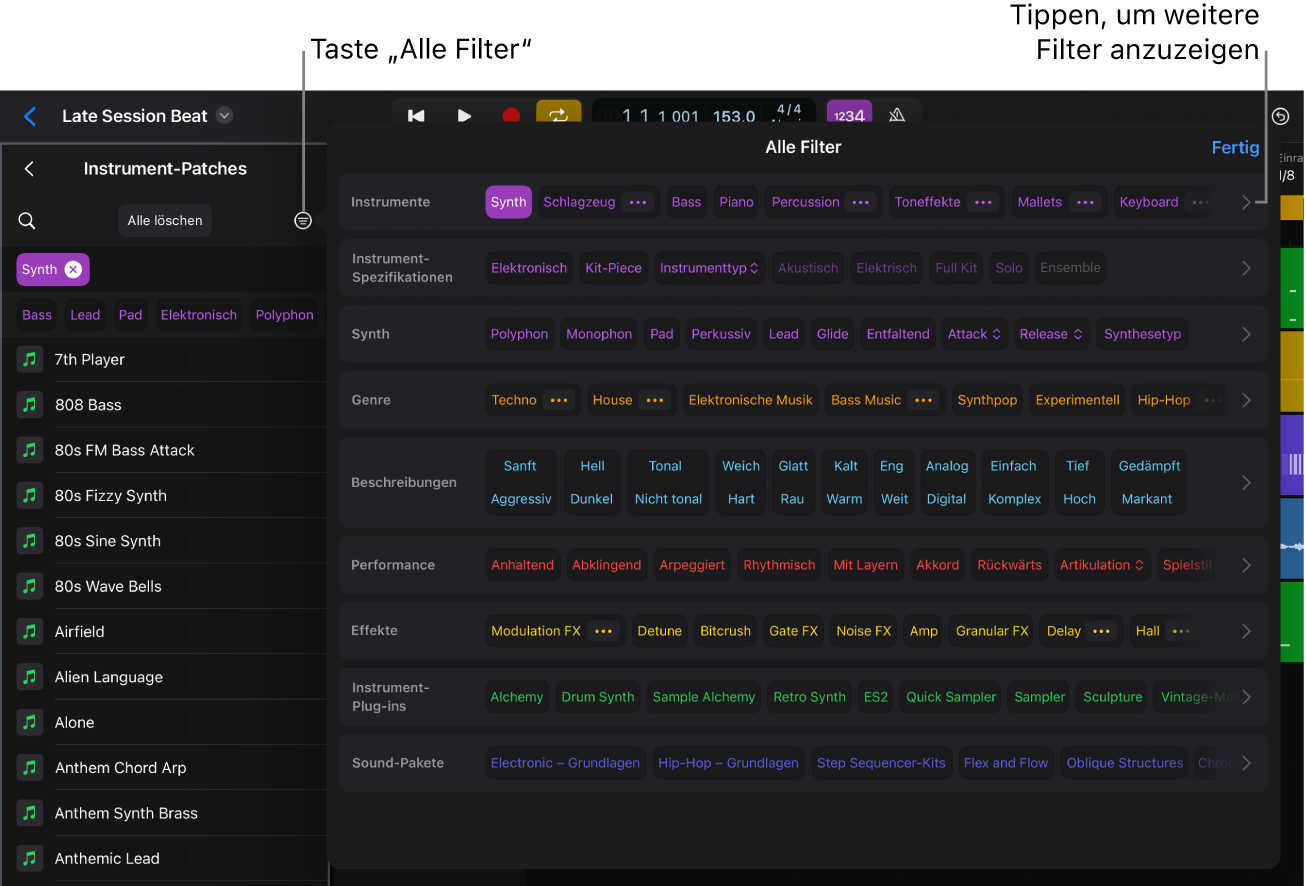
Task: Tap Fertig to close Alle Filter
Action: [x=1235, y=147]
